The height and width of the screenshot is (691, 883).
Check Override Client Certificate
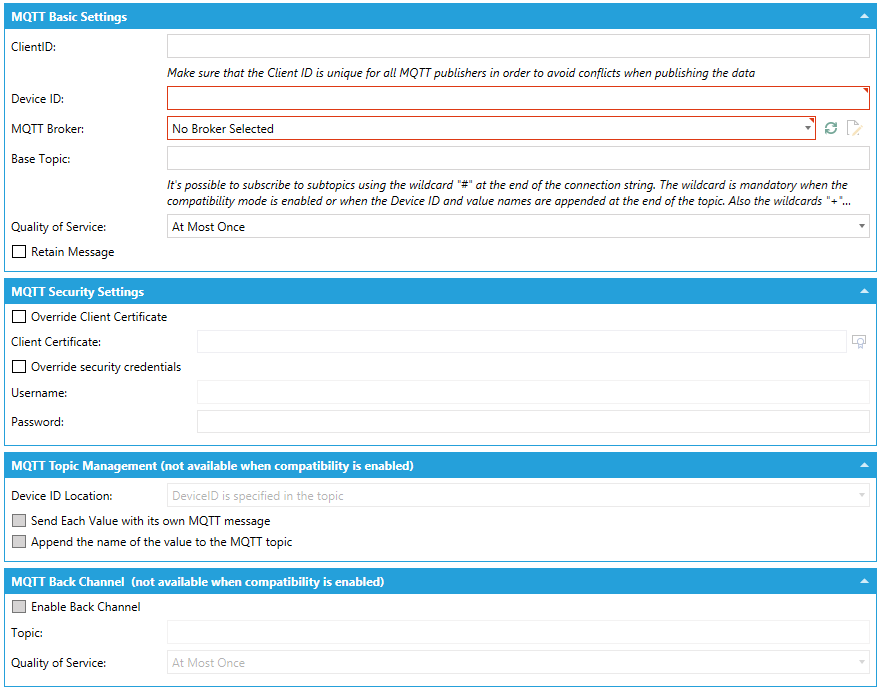pyautogui.click(x=19, y=317)
